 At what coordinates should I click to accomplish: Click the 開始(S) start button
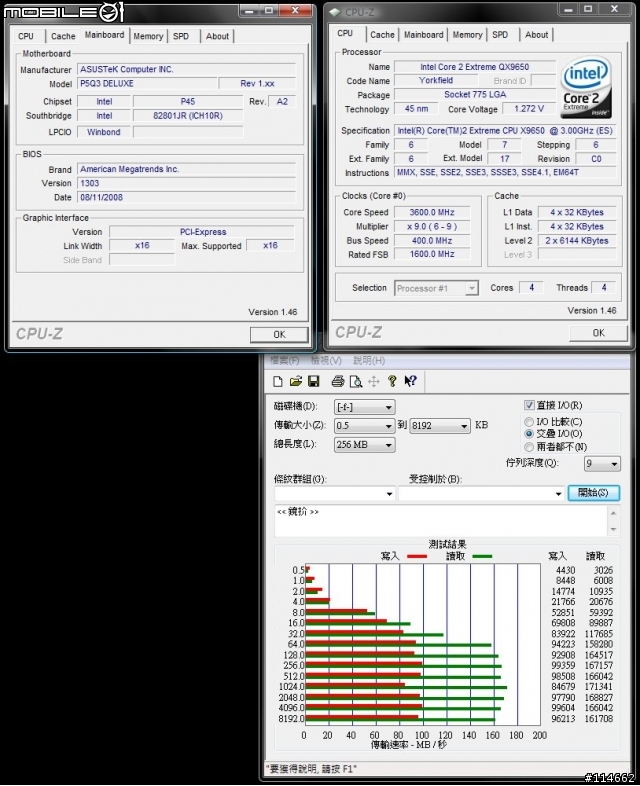click(x=593, y=493)
